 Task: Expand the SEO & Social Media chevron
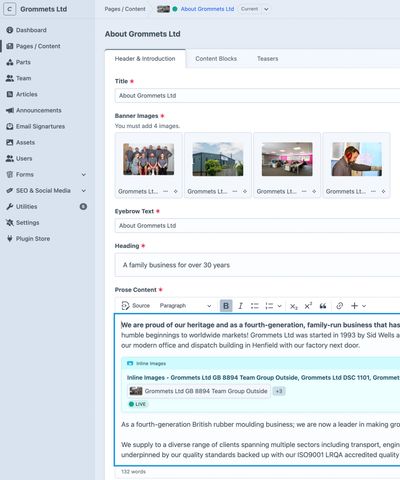[x=84, y=190]
